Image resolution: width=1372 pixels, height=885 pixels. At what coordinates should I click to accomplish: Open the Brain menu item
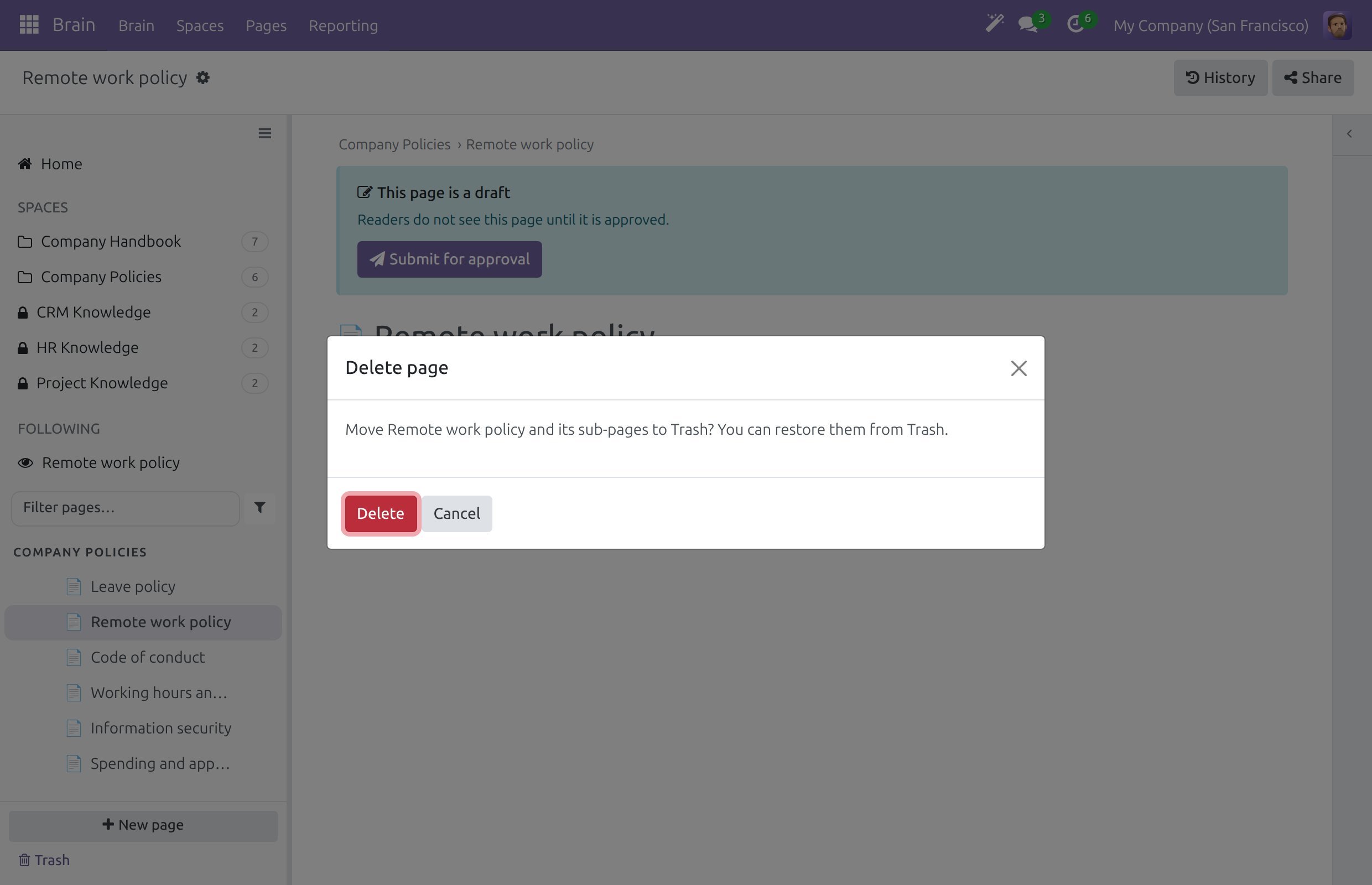click(x=136, y=25)
